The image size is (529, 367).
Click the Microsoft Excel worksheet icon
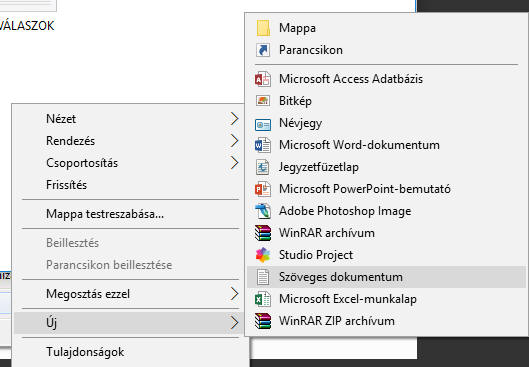click(x=263, y=299)
